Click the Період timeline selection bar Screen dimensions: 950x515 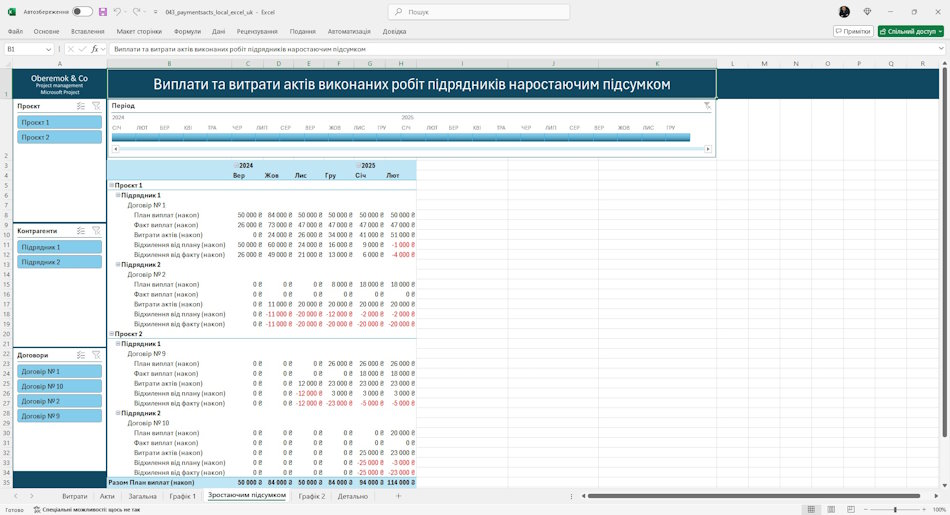(400, 138)
